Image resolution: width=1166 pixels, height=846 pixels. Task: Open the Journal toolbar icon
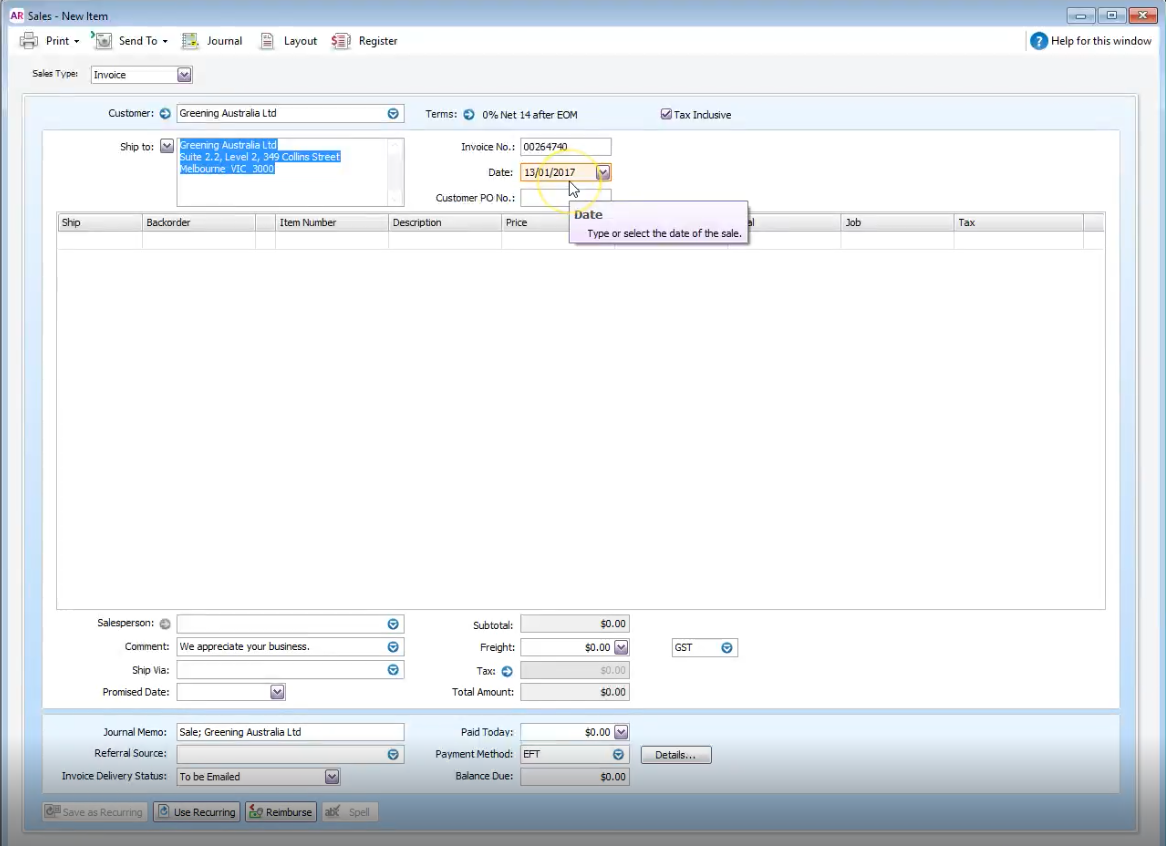pos(190,41)
